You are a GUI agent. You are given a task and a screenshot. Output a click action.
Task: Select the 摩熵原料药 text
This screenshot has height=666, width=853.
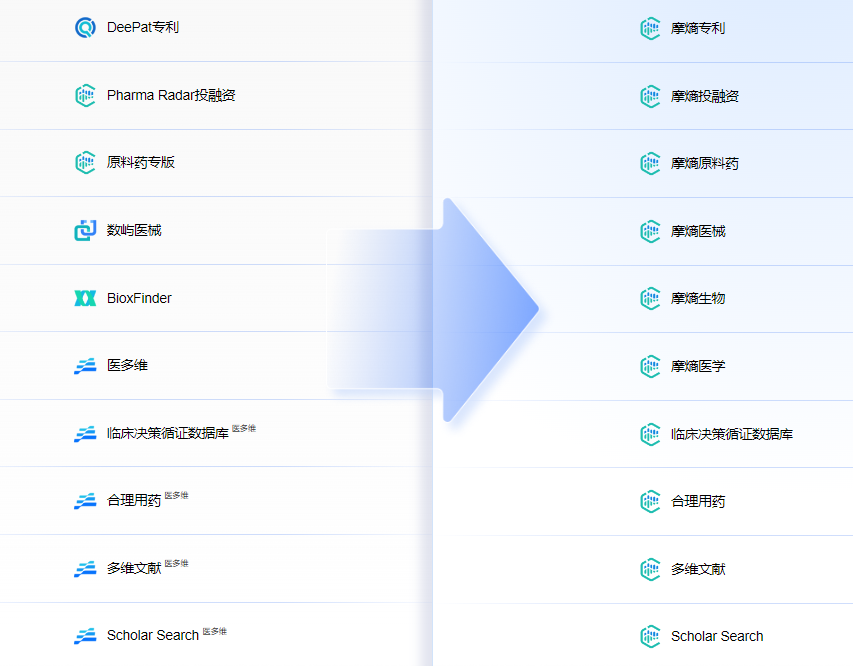(x=704, y=164)
